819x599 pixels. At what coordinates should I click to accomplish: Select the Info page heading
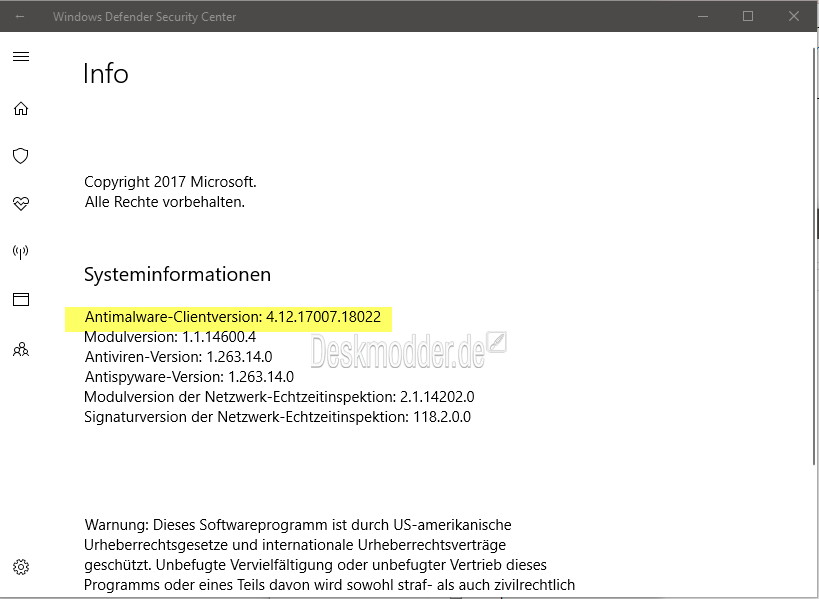click(106, 73)
